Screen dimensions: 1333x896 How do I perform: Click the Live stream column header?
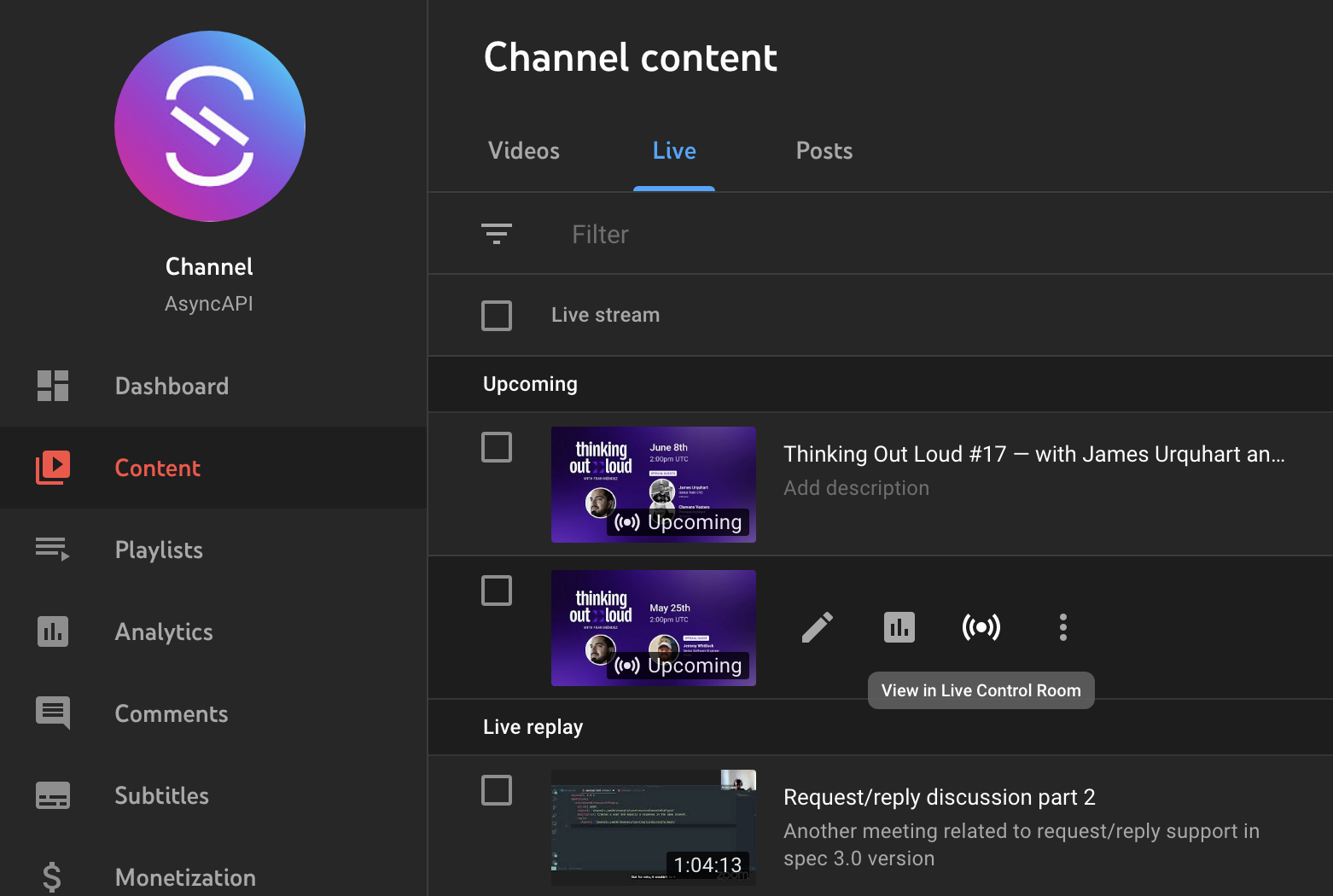(x=606, y=315)
